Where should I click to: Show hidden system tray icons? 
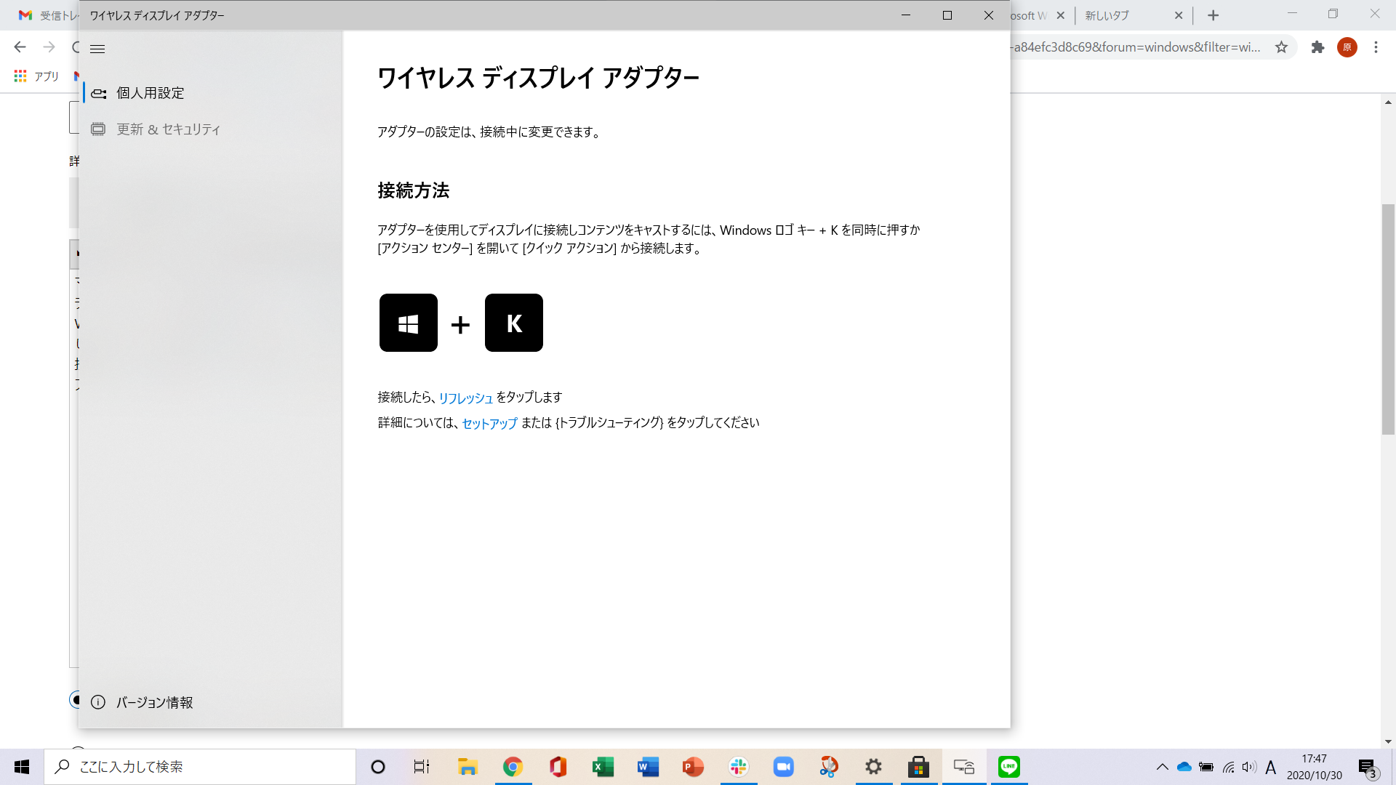pyautogui.click(x=1162, y=767)
